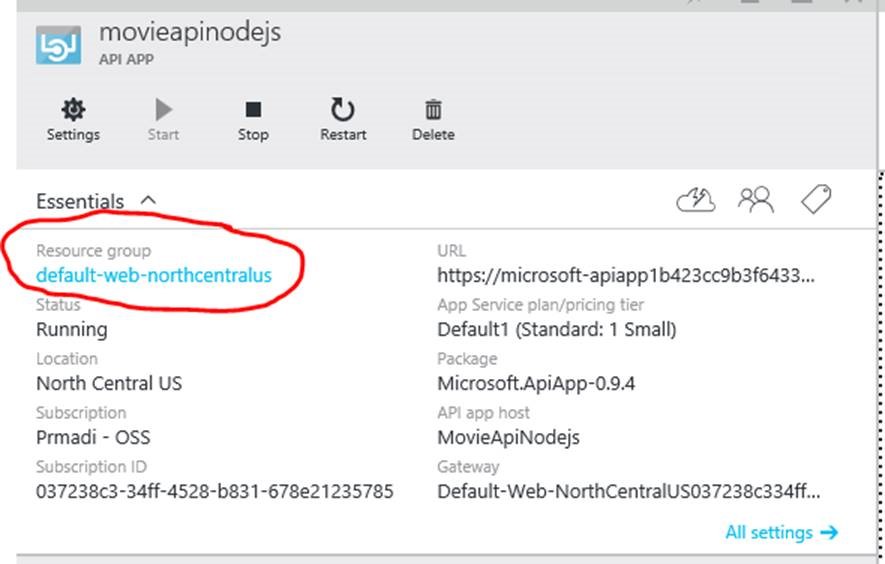885x564 pixels.
Task: Open the users and roles icon
Action: tap(756, 199)
